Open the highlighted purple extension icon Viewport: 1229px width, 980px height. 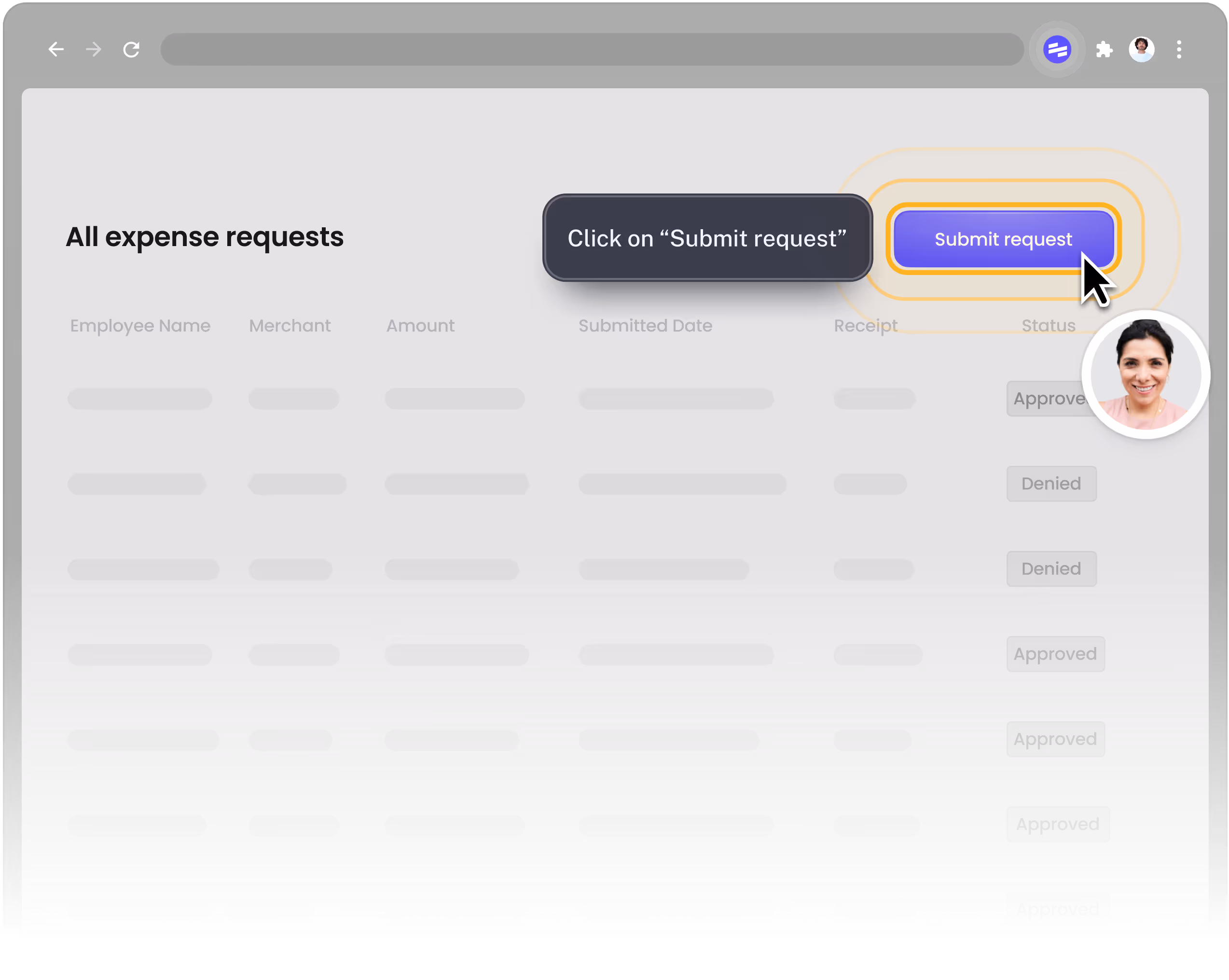1056,50
